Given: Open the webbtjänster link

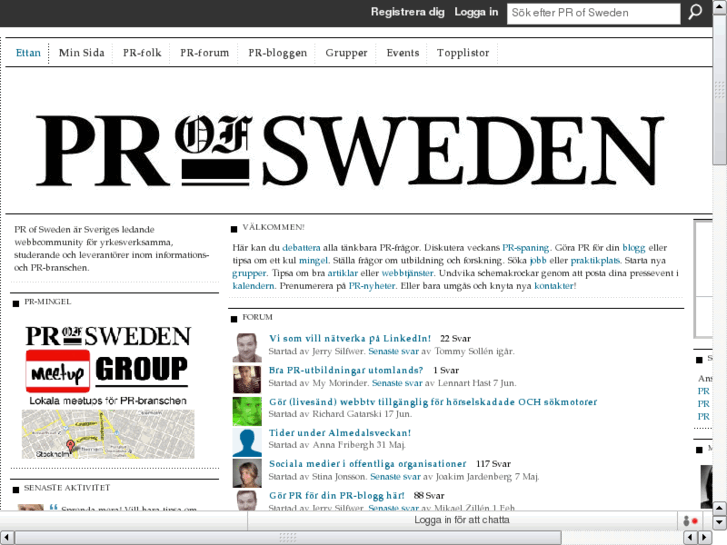Looking at the screenshot, I should coord(408,273).
